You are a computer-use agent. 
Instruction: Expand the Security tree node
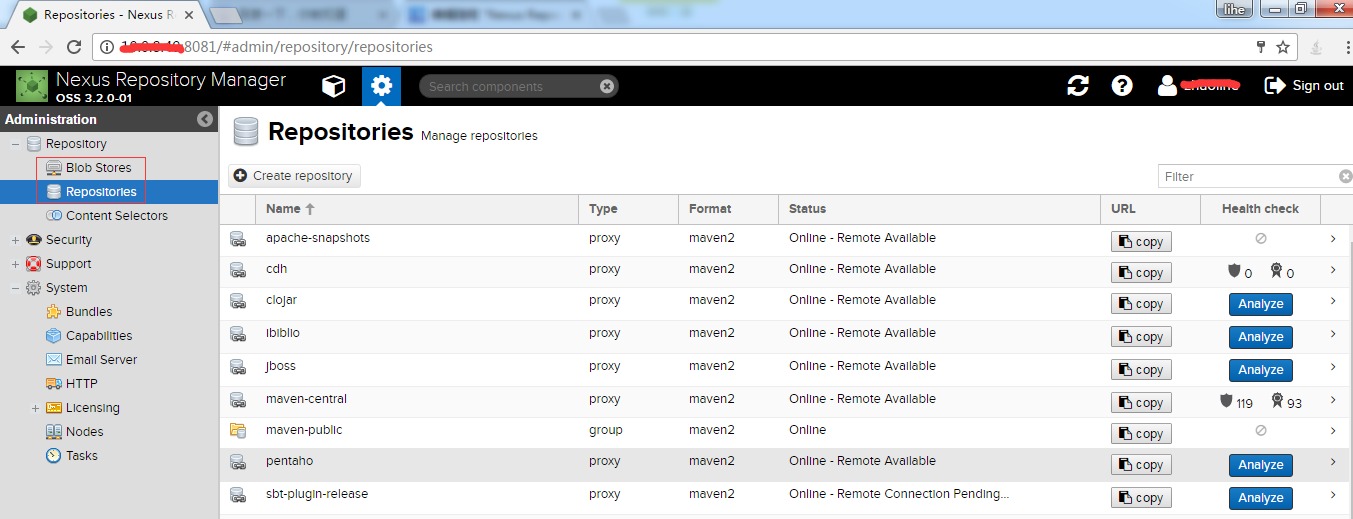coord(15,240)
